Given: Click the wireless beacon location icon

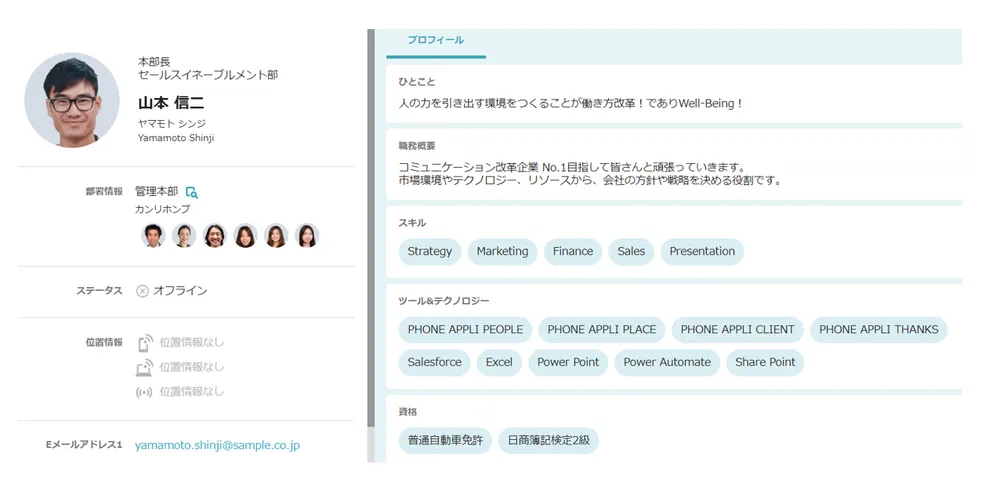Looking at the screenshot, I should pos(144,392).
